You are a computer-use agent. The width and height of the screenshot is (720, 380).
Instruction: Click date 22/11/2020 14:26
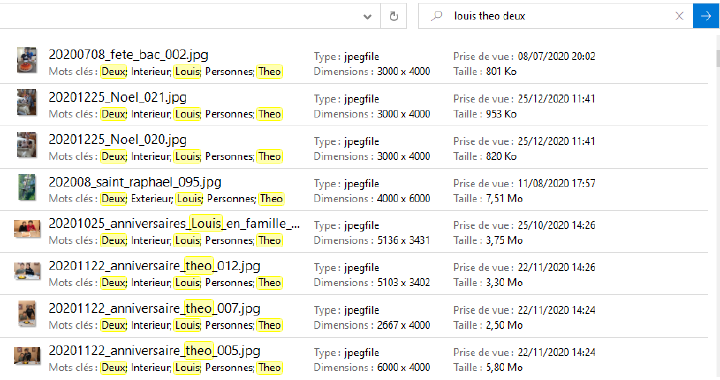(x=557, y=268)
